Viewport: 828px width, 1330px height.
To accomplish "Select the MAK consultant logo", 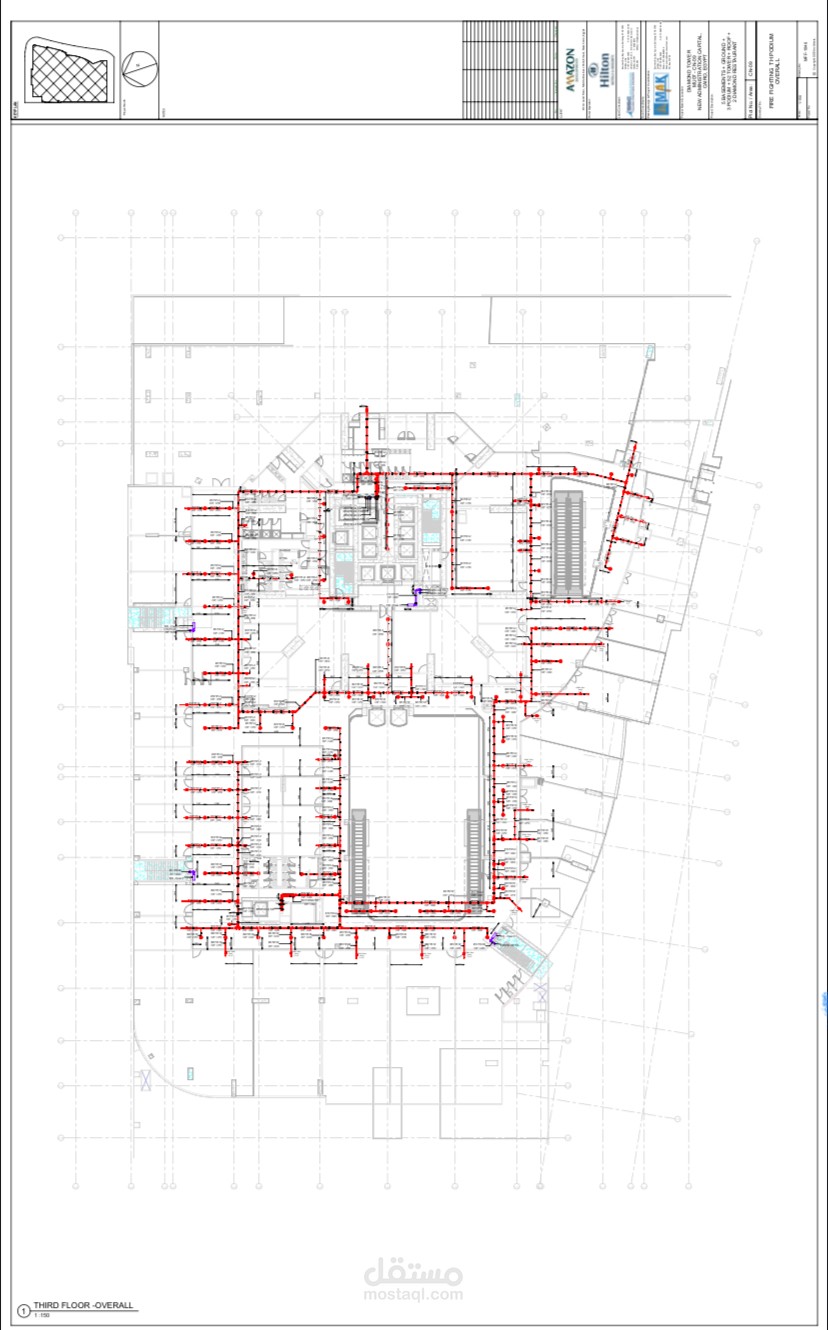I will (x=662, y=93).
